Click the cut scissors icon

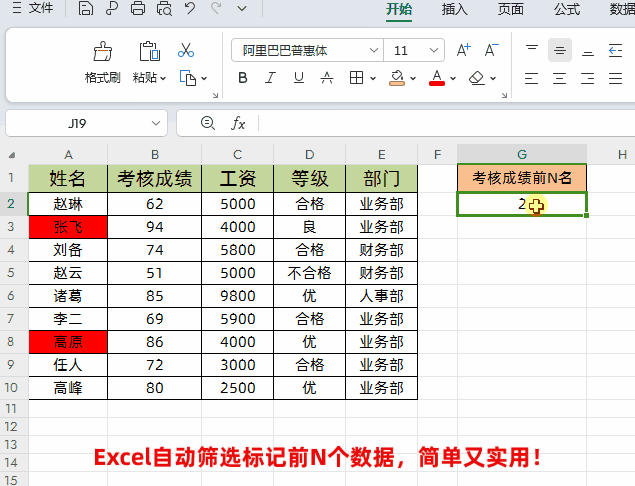186,50
